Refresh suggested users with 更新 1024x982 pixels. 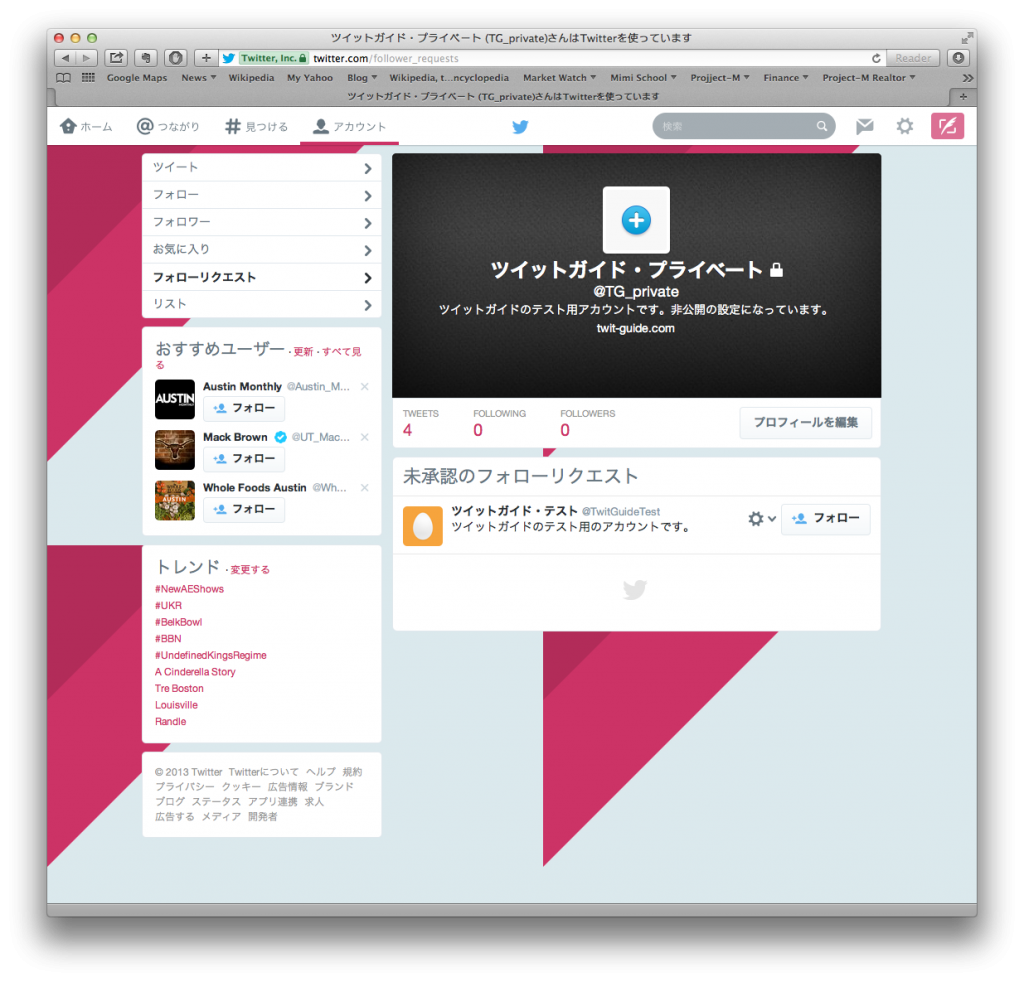point(303,352)
